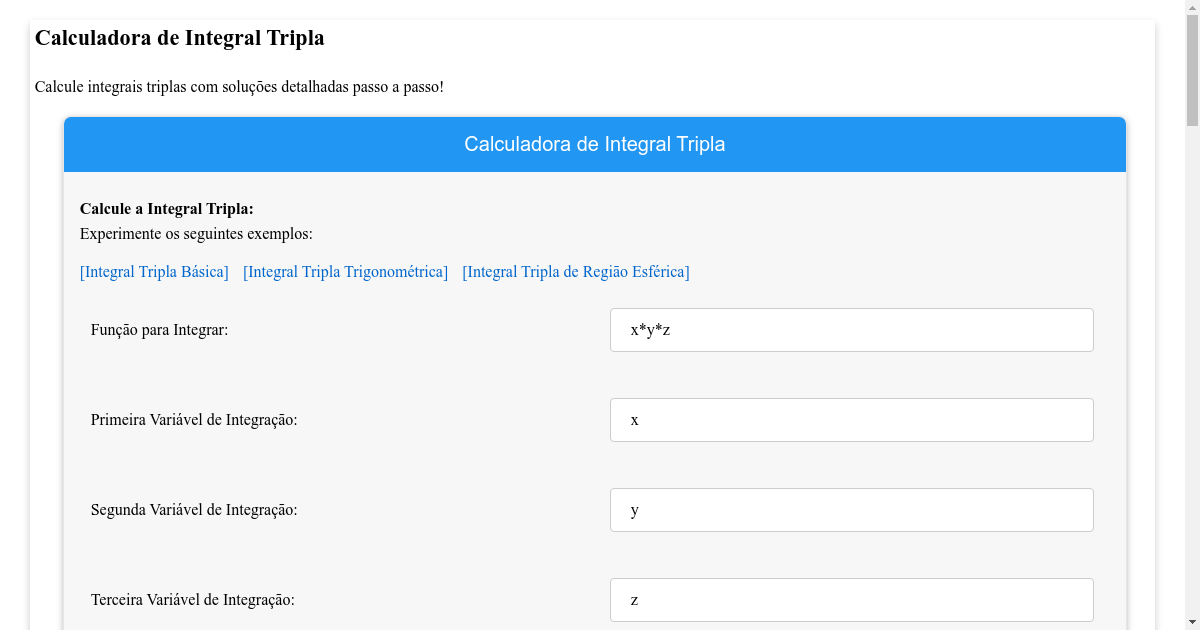Click the 'Função para Integrar:' label
Viewport: 1200px width, 630px height.
pyautogui.click(x=159, y=330)
